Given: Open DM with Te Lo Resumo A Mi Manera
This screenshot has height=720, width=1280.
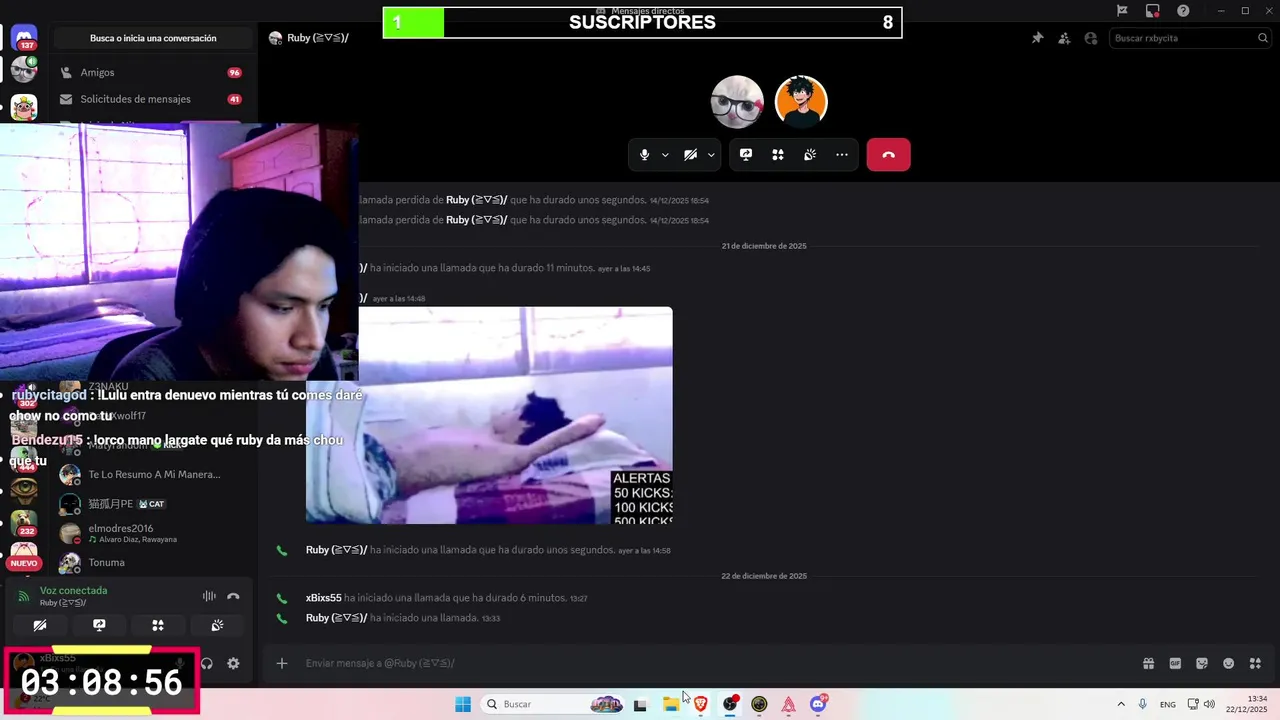Looking at the screenshot, I should [154, 475].
